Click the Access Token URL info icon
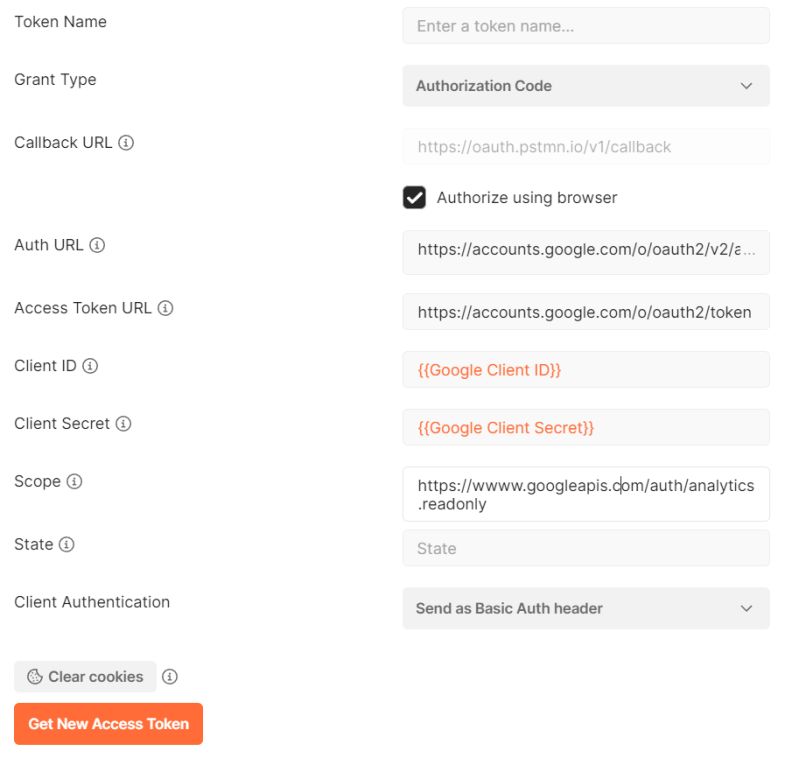The width and height of the screenshot is (799, 758). (x=165, y=308)
